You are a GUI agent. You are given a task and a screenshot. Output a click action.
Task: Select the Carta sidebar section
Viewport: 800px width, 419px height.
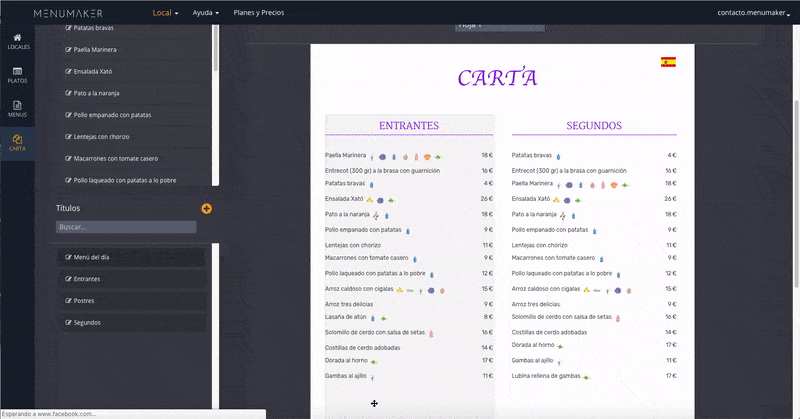tap(18, 143)
